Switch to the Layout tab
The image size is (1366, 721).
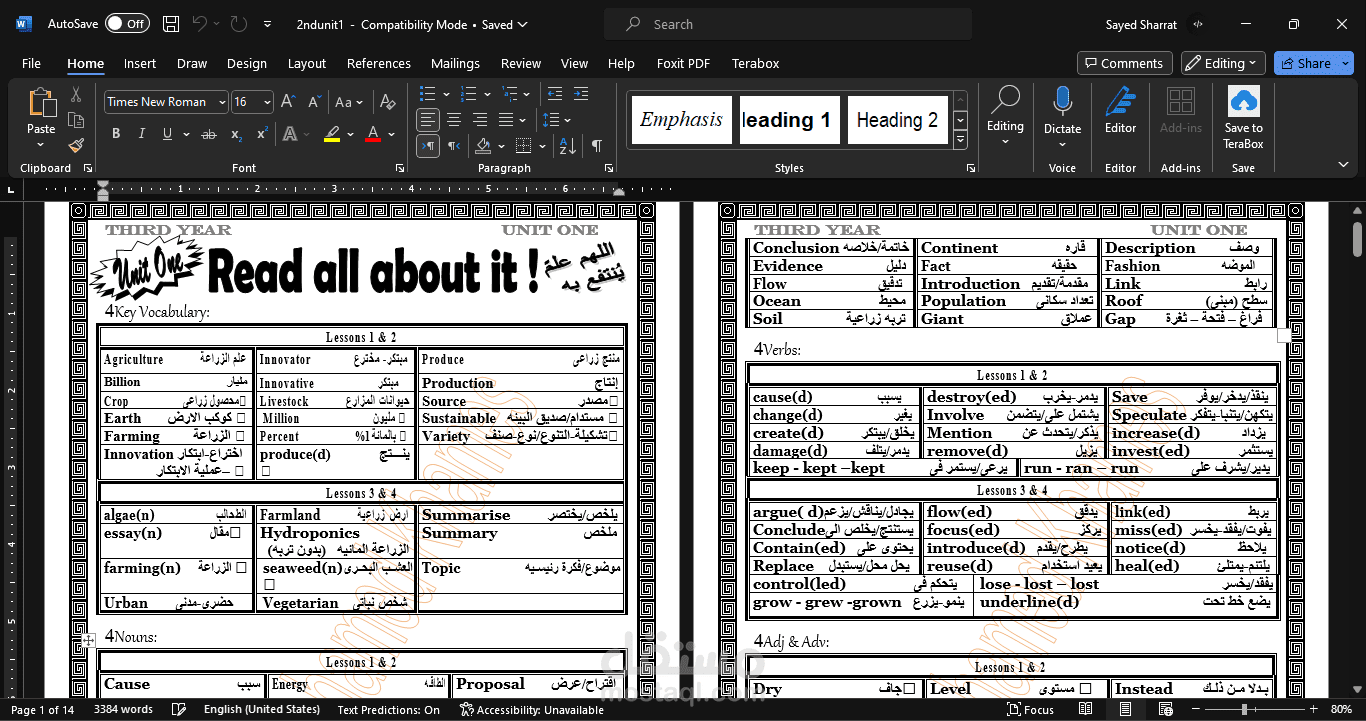tap(307, 63)
